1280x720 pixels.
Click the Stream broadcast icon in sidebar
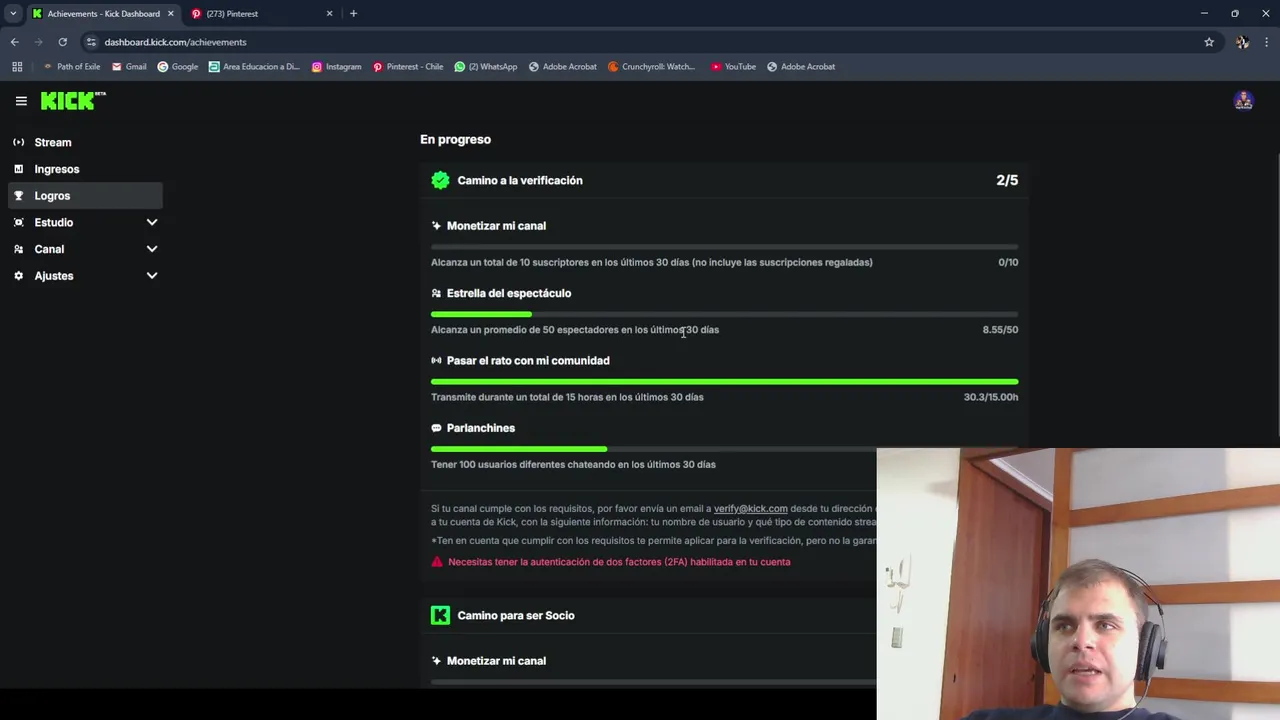point(18,142)
